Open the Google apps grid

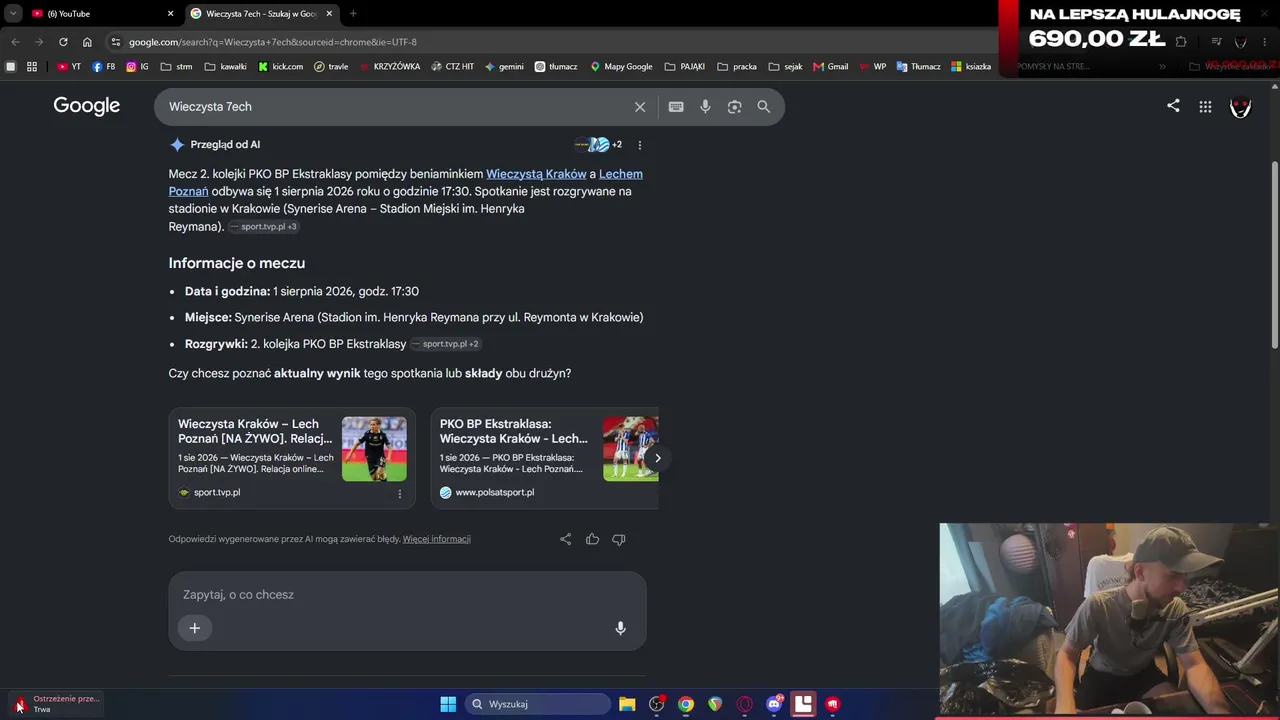point(1205,107)
